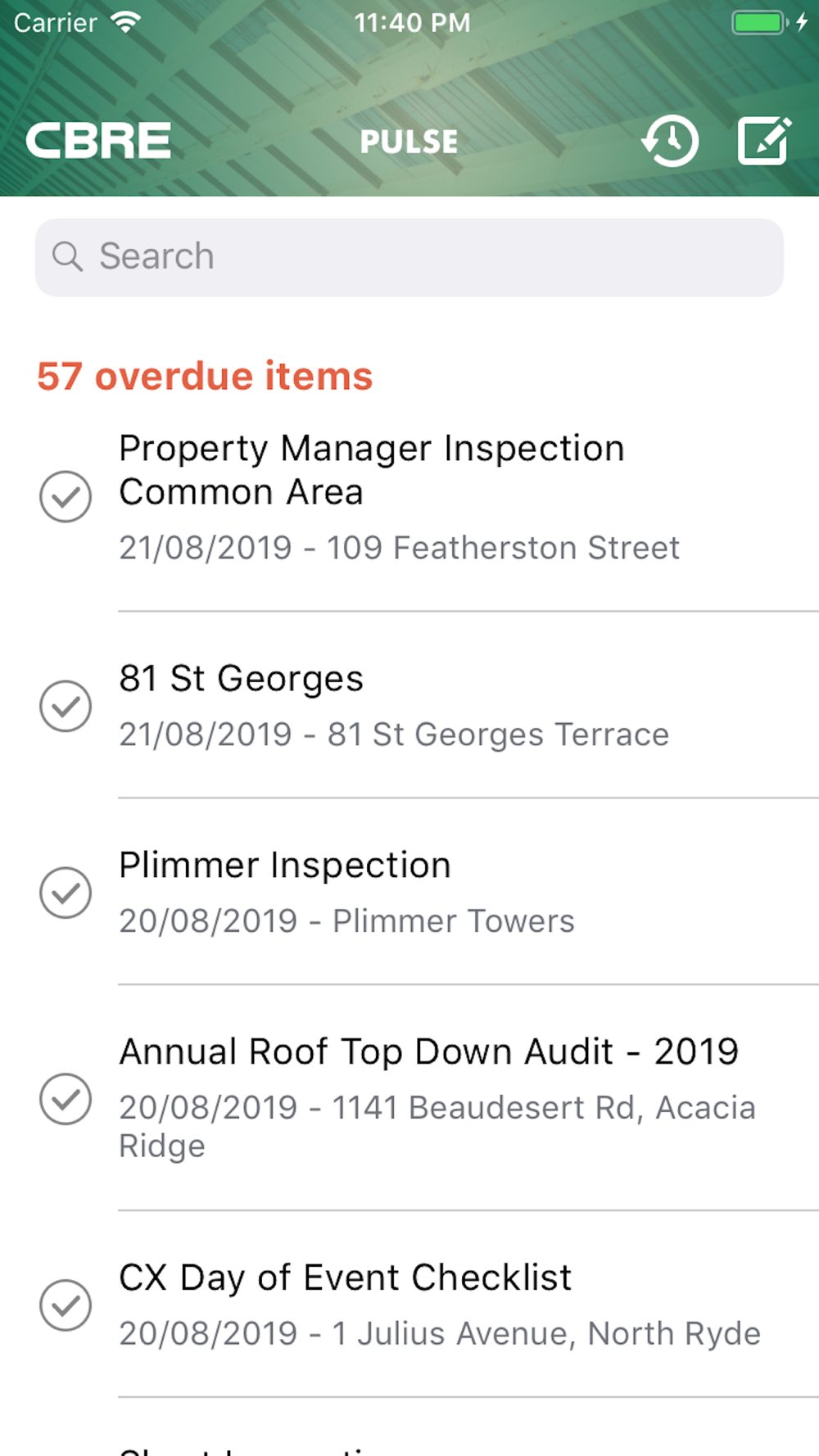
Task: Tap the compose new item icon
Action: click(x=764, y=141)
